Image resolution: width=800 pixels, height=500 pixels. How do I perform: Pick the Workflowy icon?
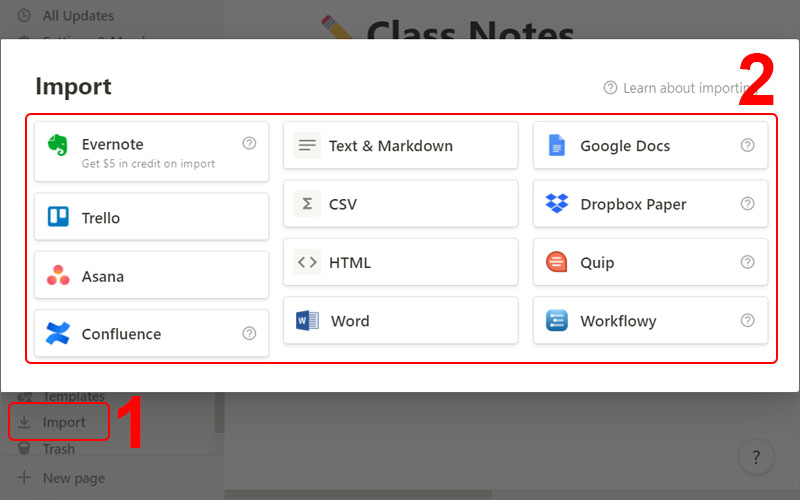coord(557,321)
